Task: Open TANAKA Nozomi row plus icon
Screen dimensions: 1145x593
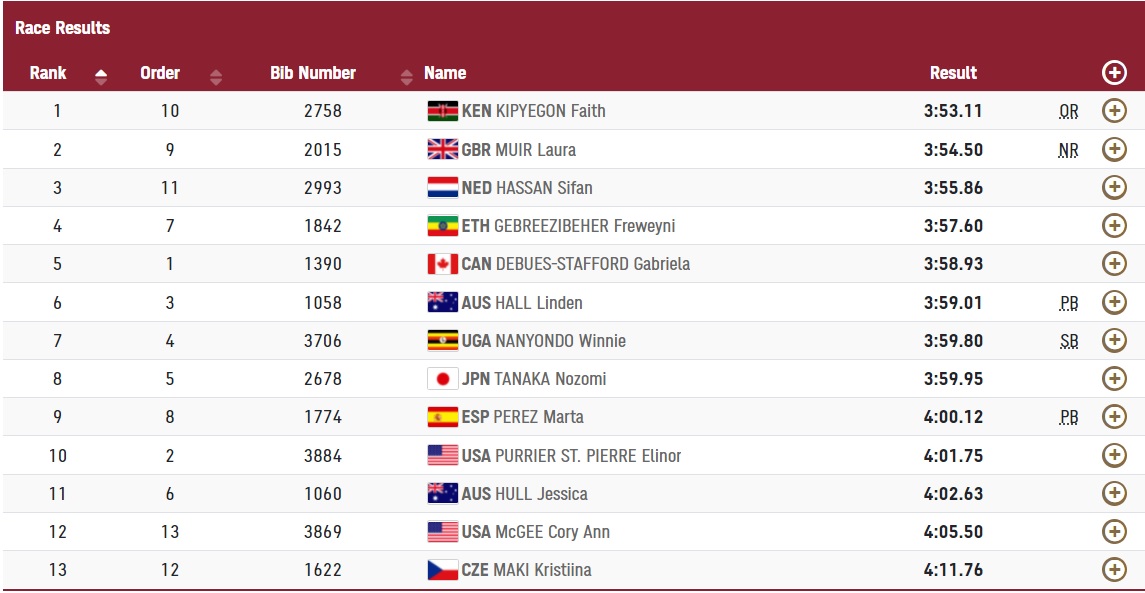Action: (x=1114, y=378)
